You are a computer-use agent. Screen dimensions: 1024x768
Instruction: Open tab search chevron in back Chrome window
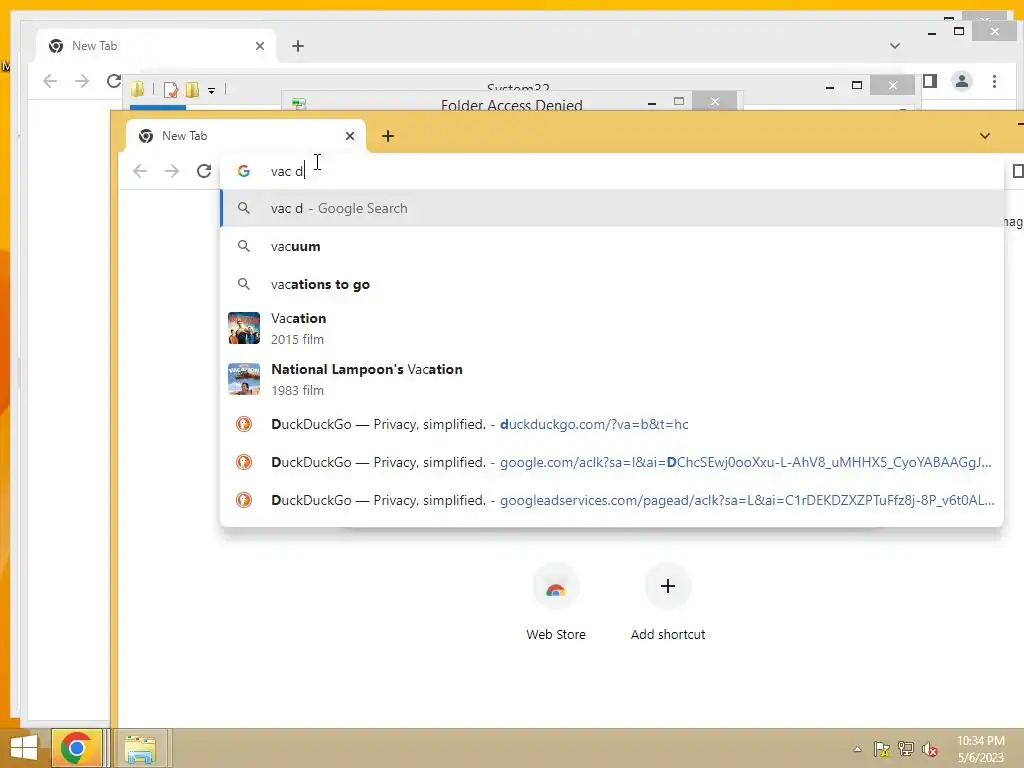895,46
